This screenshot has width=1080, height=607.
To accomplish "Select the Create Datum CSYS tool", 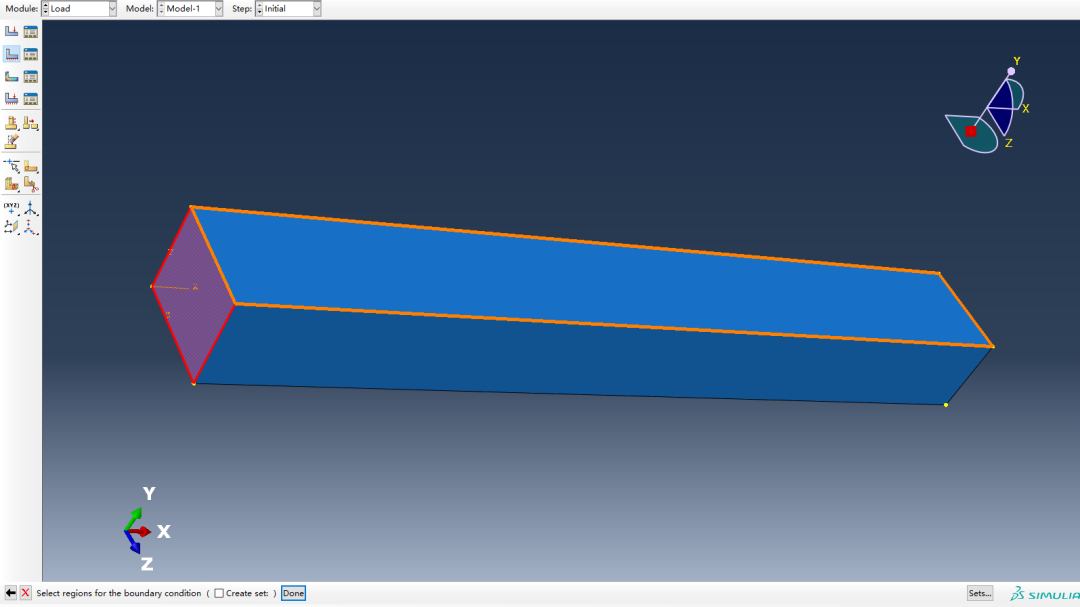I will [30, 227].
